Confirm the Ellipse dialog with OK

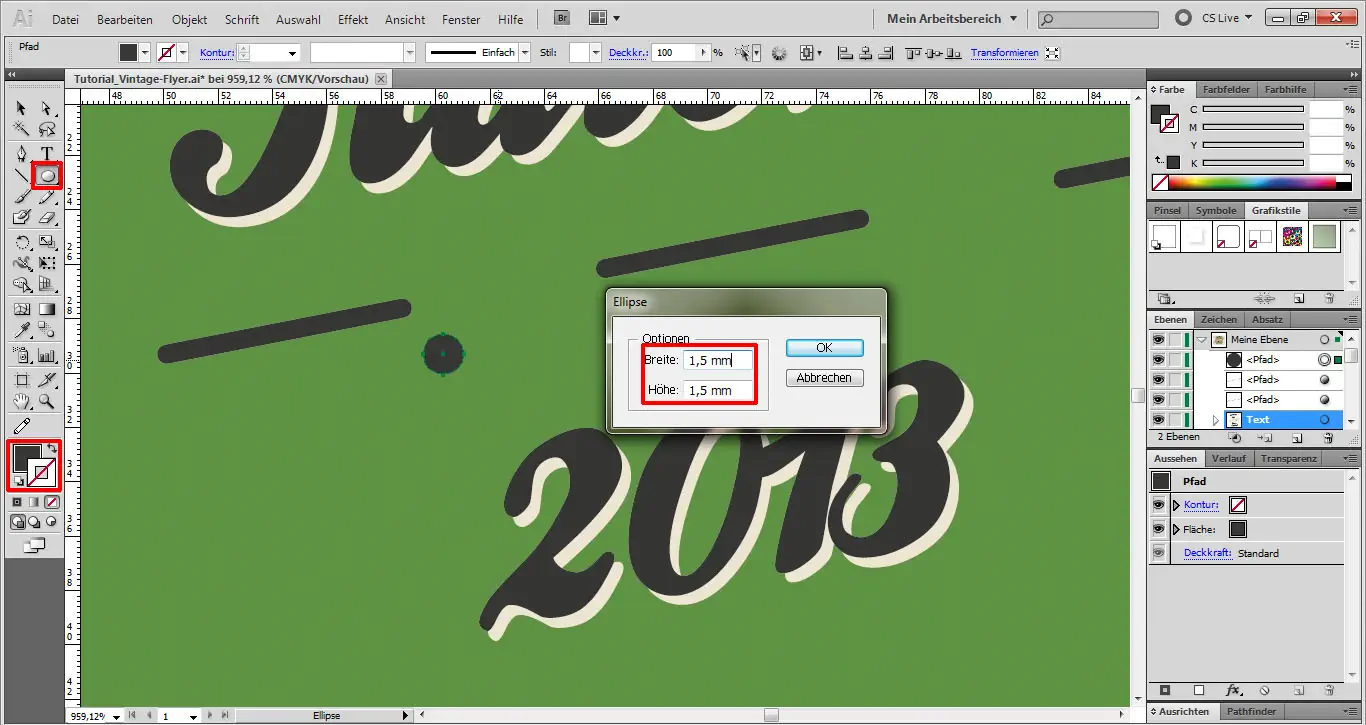tap(824, 348)
